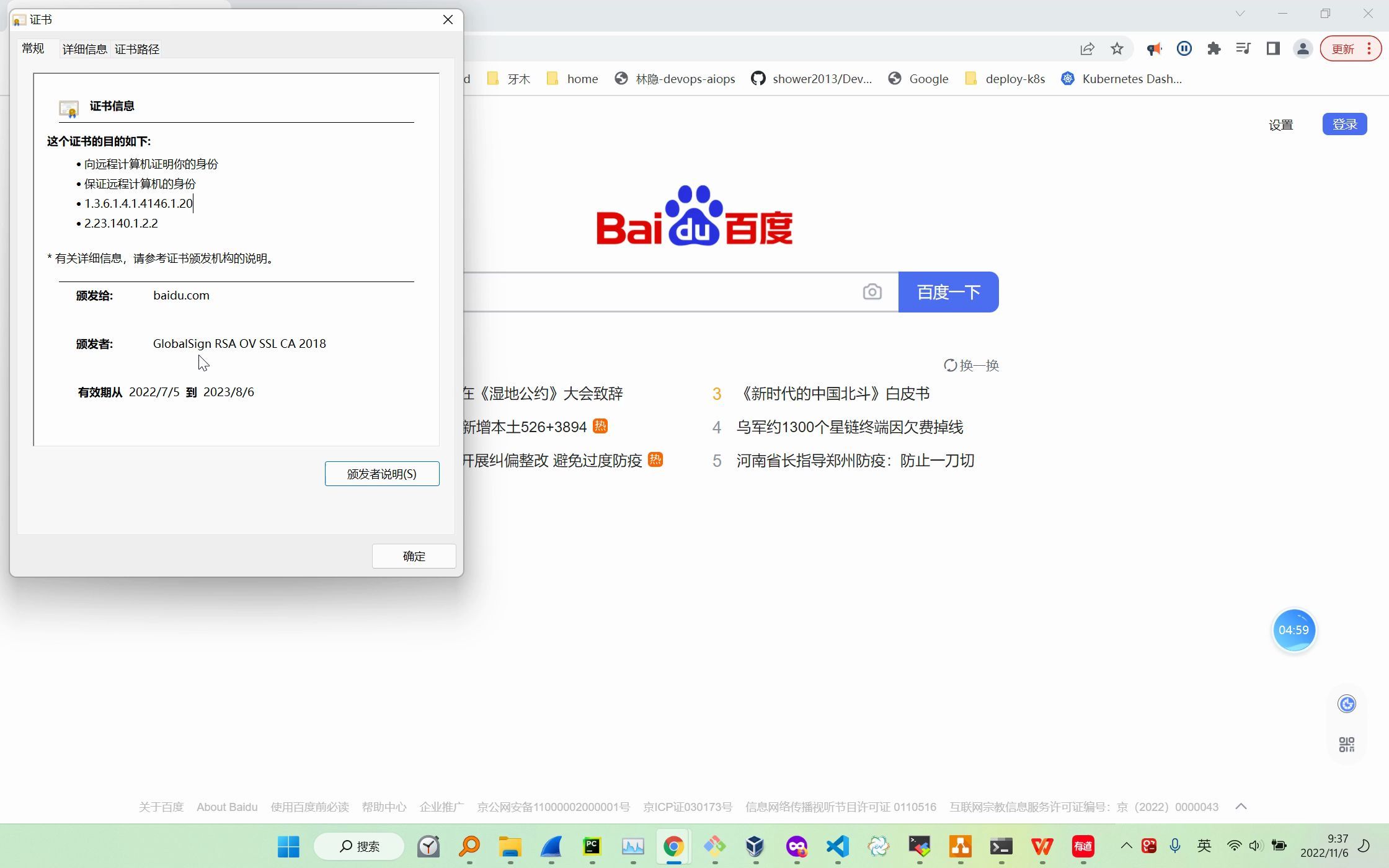
Task: Open Wi-Fi network tray icon
Action: point(1234,846)
